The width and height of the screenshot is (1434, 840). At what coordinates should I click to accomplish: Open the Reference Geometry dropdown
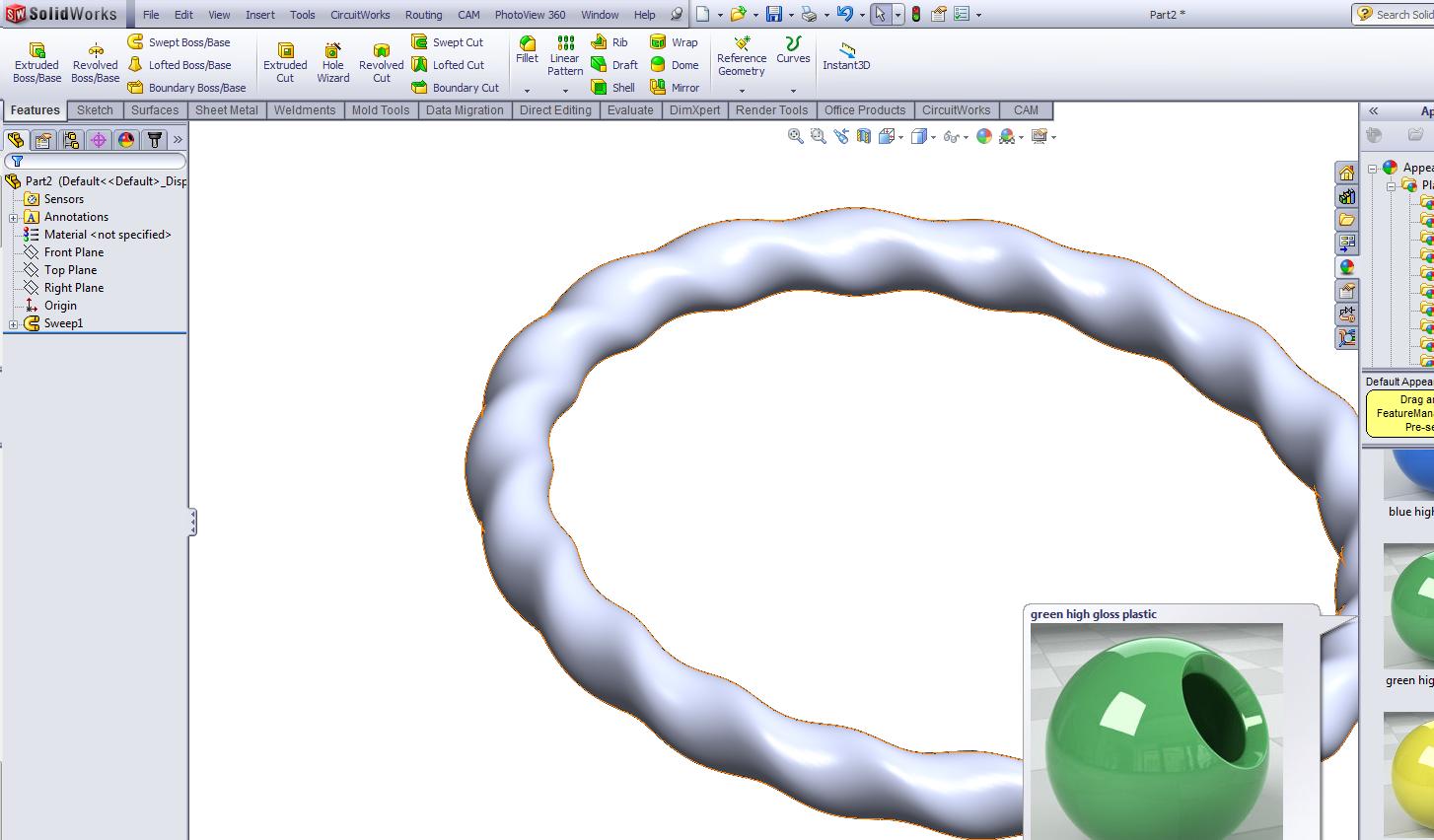click(x=742, y=91)
